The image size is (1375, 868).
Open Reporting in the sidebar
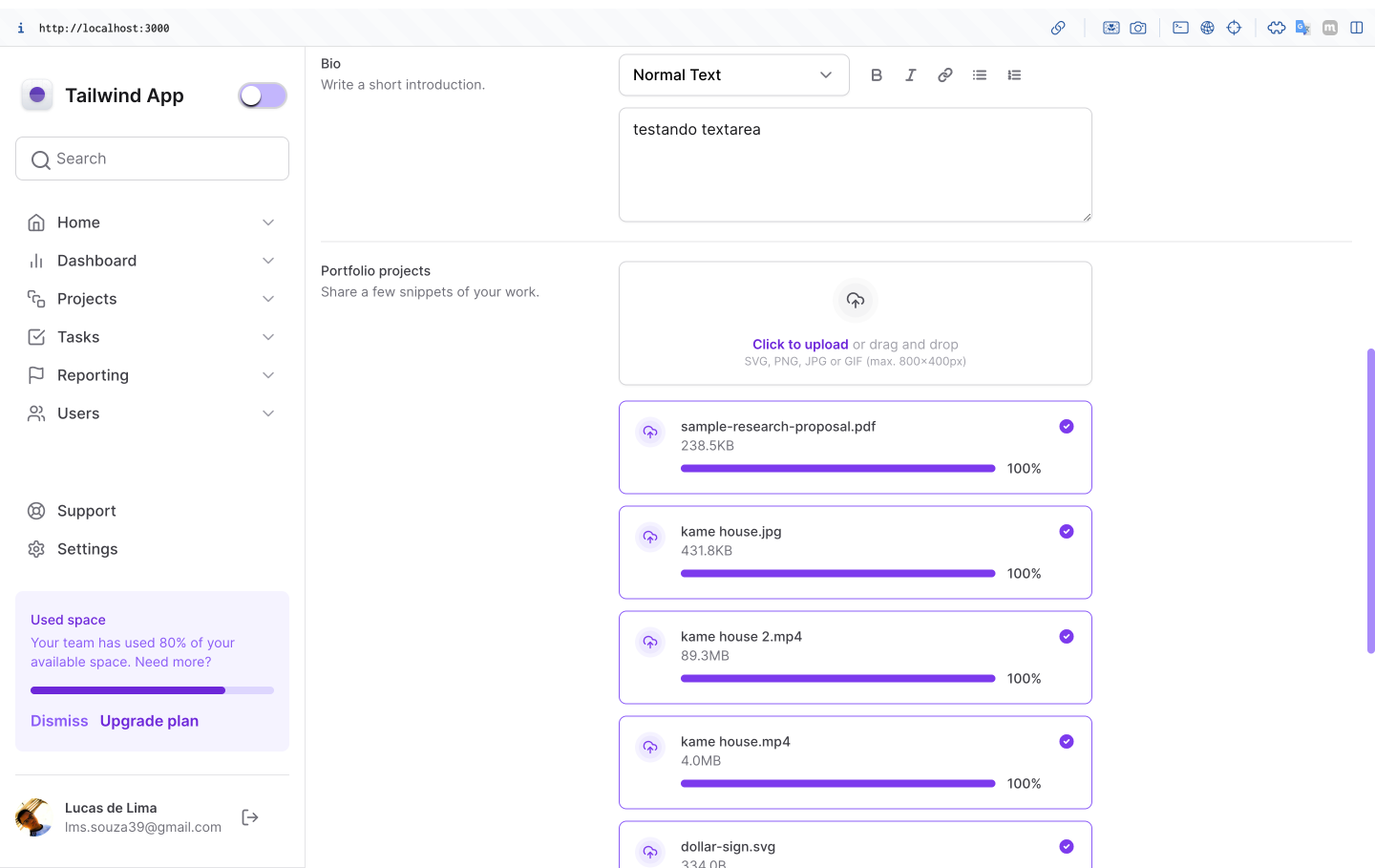(x=93, y=375)
